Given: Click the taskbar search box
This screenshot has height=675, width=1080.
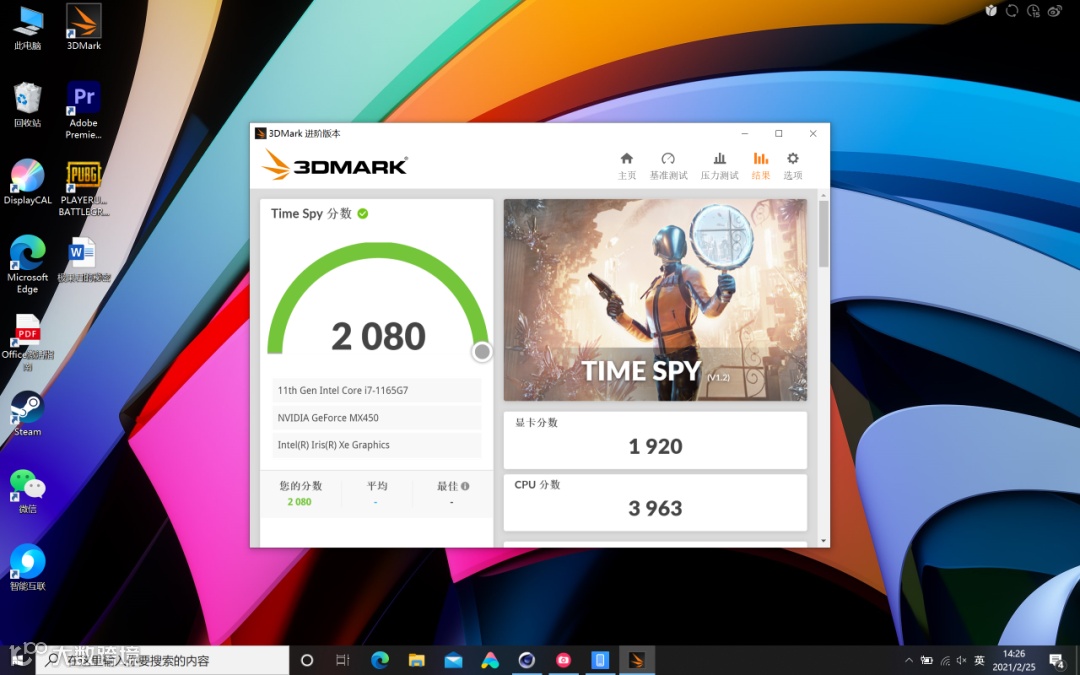Looking at the screenshot, I should click(163, 660).
